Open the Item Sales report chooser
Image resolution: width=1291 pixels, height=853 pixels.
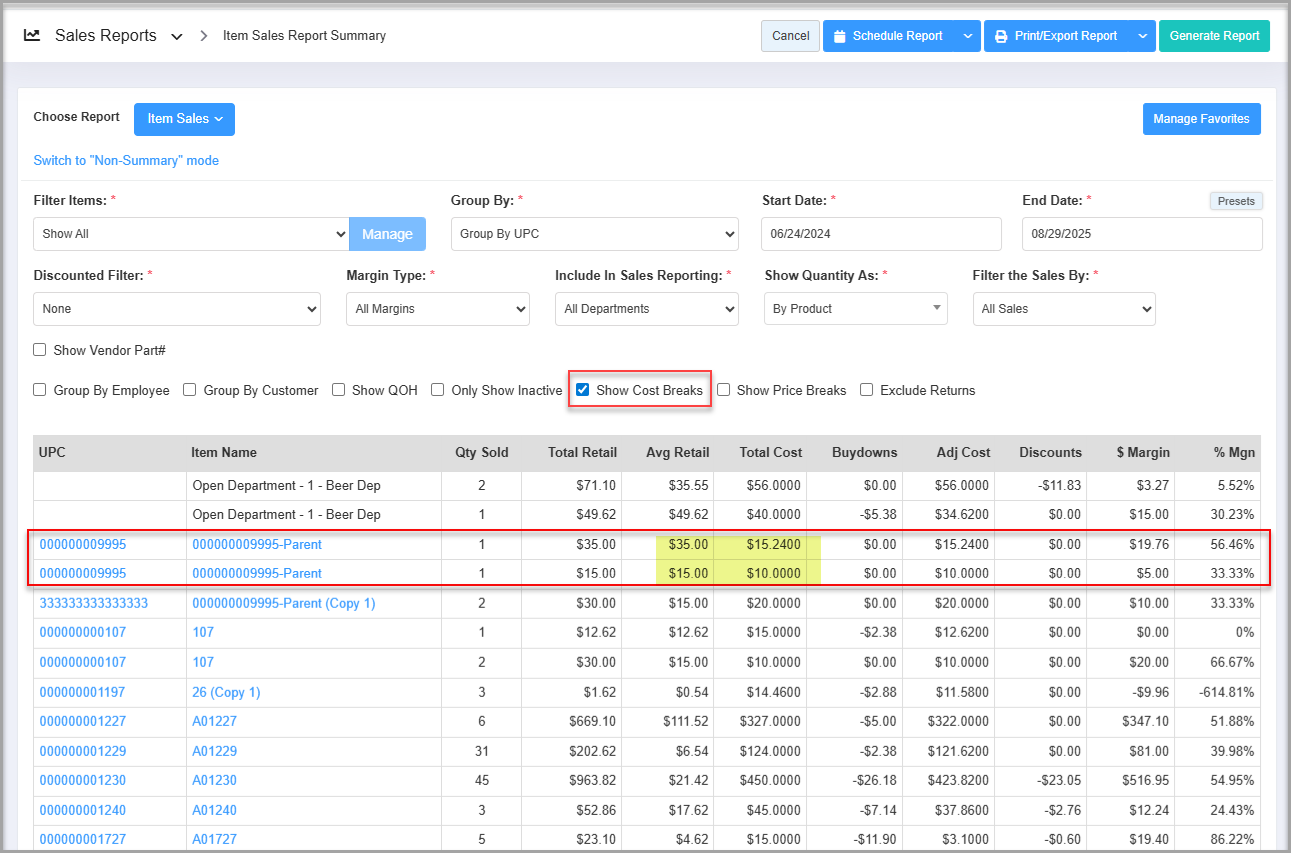(184, 118)
